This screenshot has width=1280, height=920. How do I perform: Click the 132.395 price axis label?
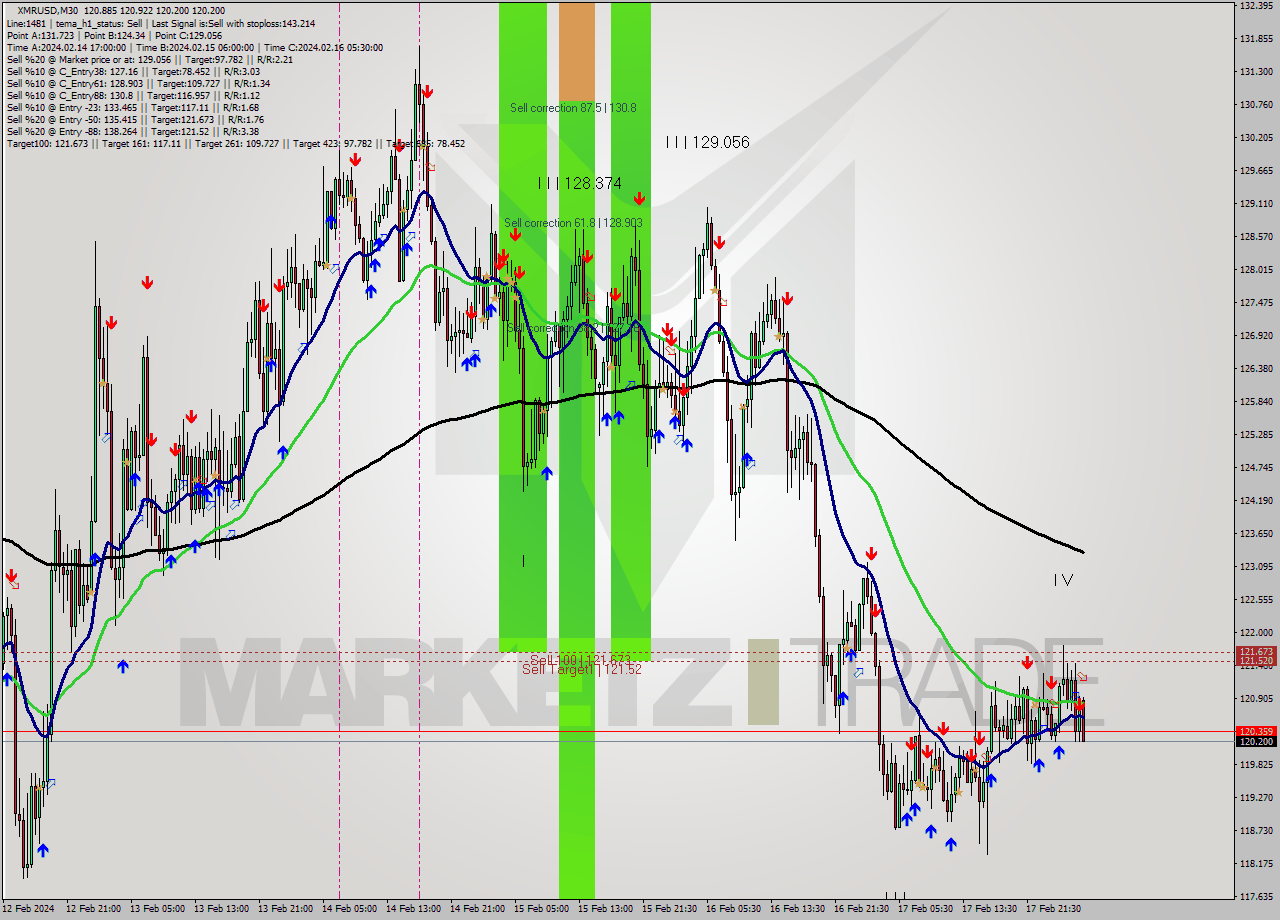point(1256,6)
